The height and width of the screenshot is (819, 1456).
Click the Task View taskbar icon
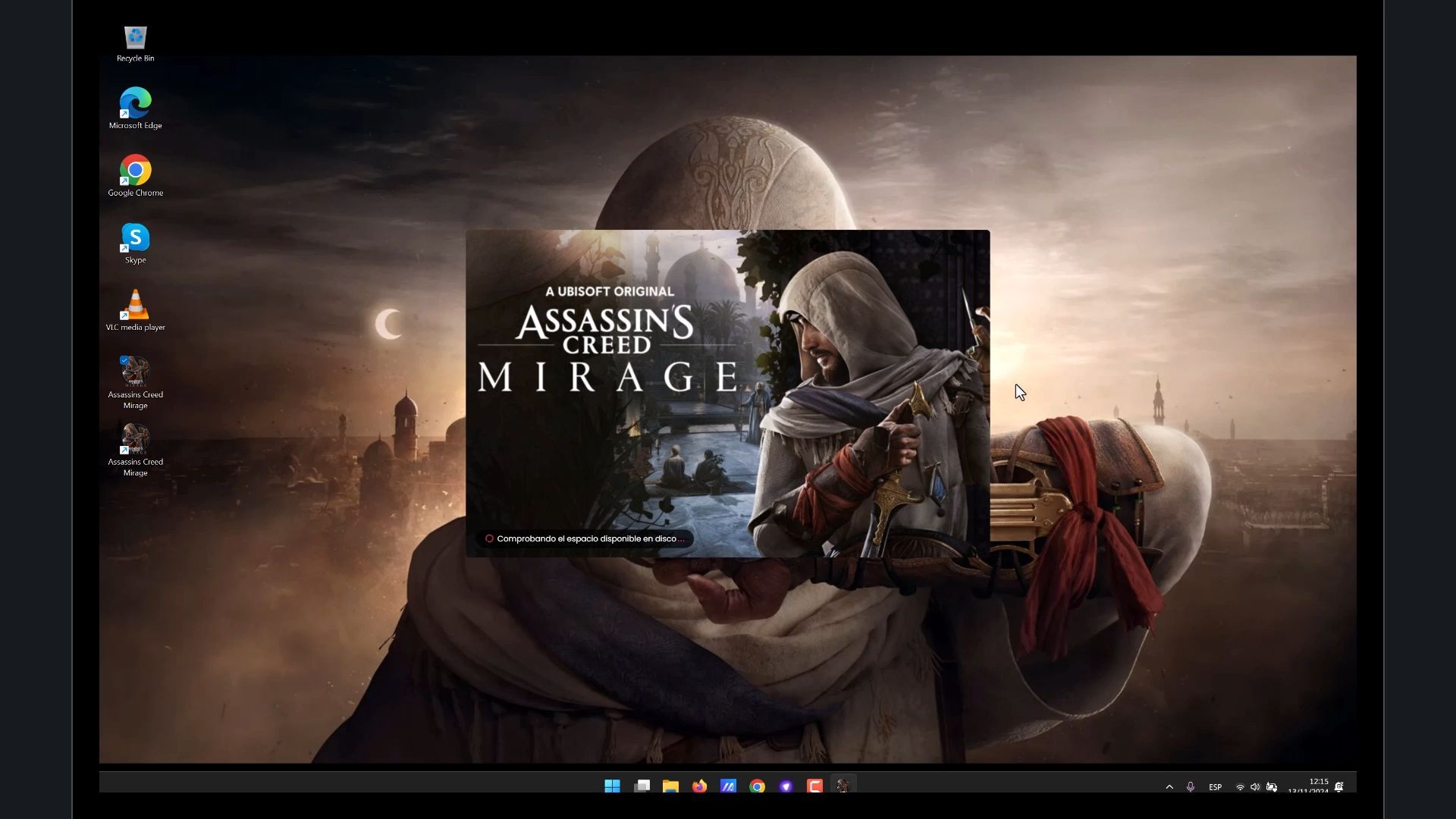click(x=642, y=786)
